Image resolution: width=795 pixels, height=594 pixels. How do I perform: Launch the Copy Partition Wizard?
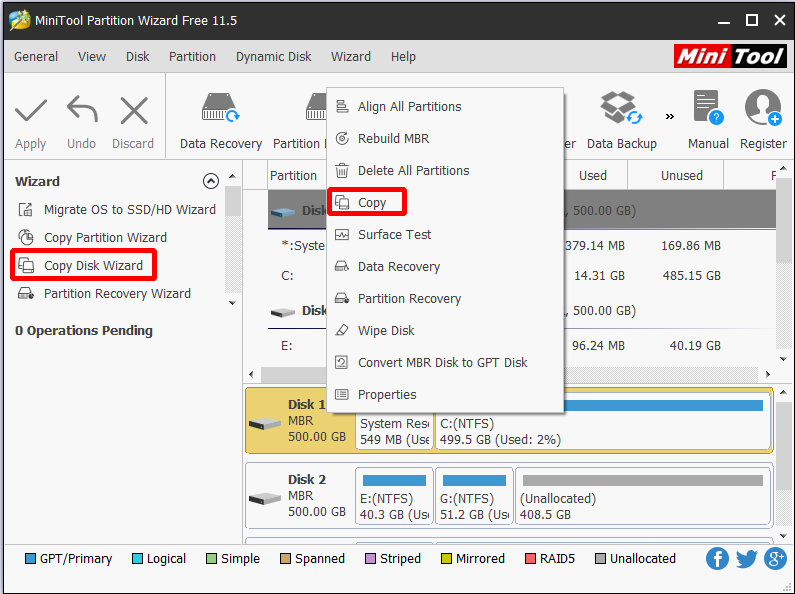pos(105,237)
